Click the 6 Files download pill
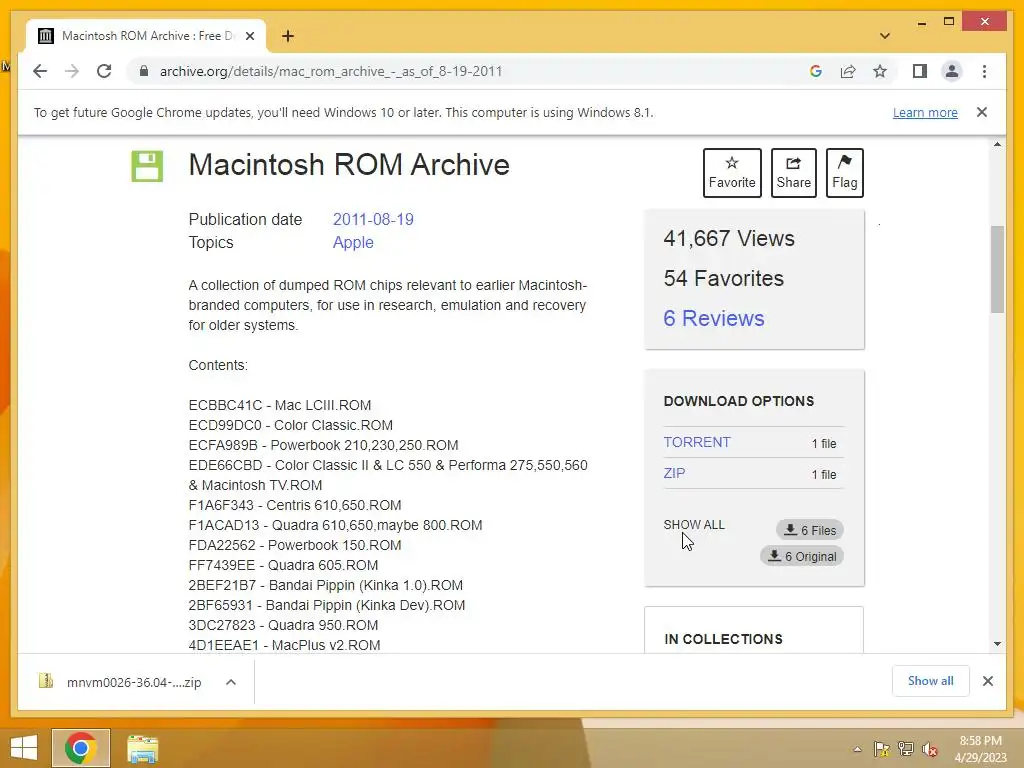 pos(810,530)
